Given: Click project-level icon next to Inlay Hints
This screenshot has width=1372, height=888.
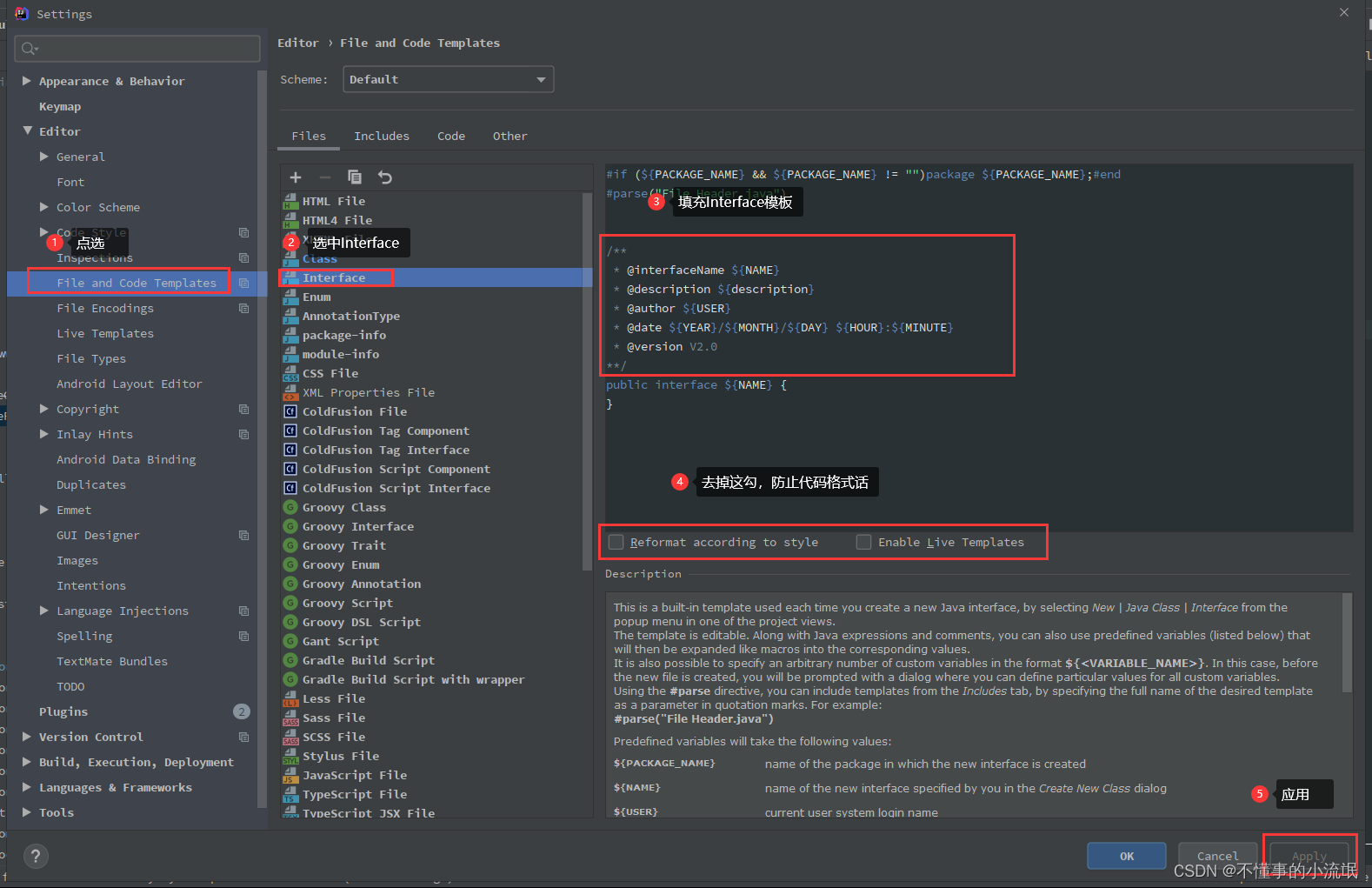Looking at the screenshot, I should 244,435.
